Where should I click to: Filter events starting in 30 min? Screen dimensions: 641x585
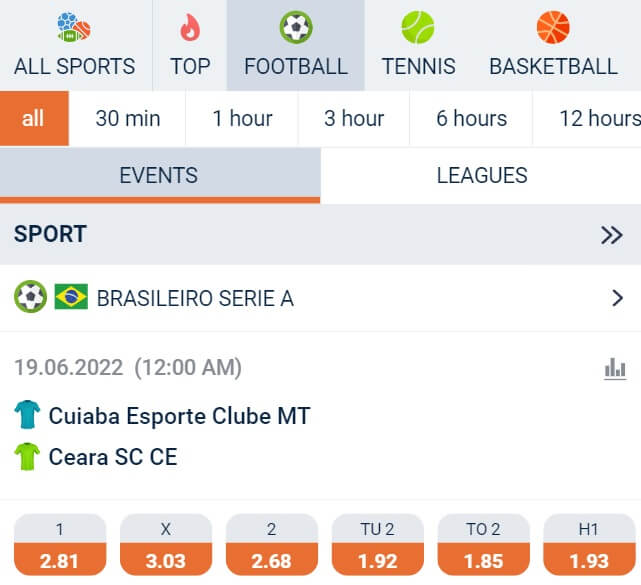128,119
